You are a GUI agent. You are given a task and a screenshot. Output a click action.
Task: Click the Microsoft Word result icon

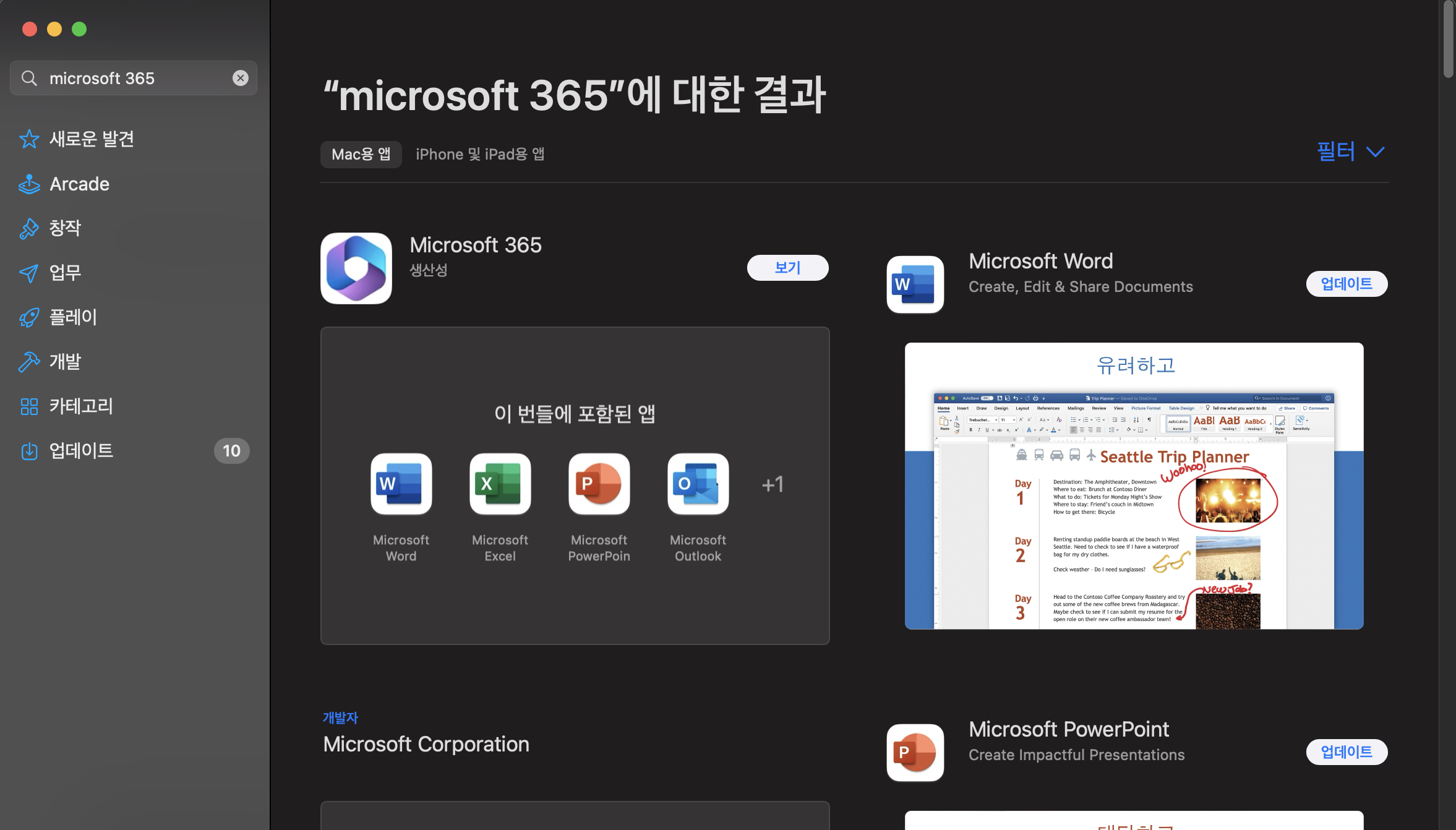click(915, 285)
